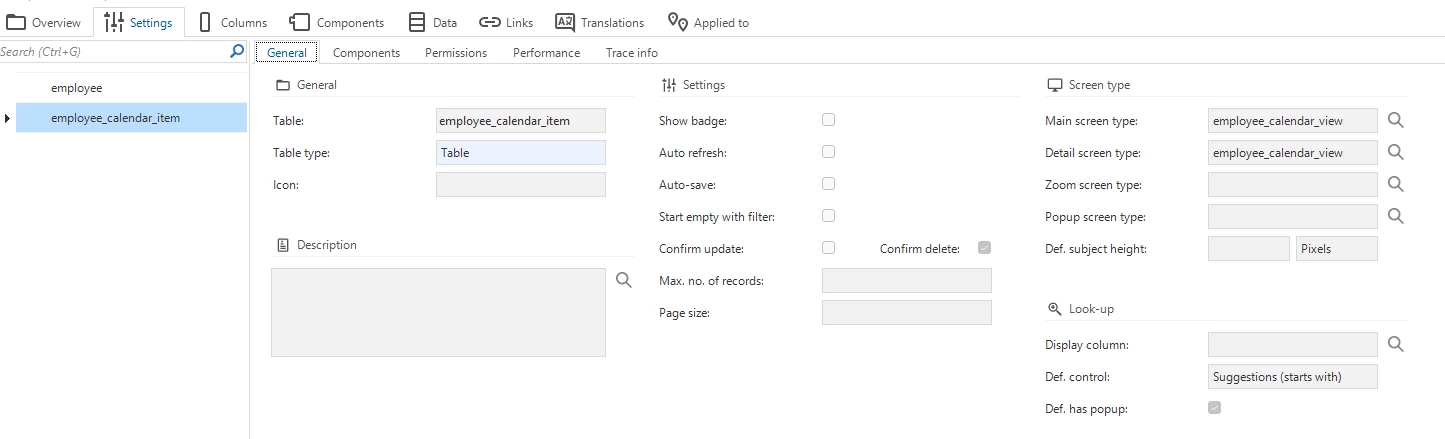The image size is (1445, 439).
Task: Click the Max. no. of records field
Action: (x=906, y=281)
